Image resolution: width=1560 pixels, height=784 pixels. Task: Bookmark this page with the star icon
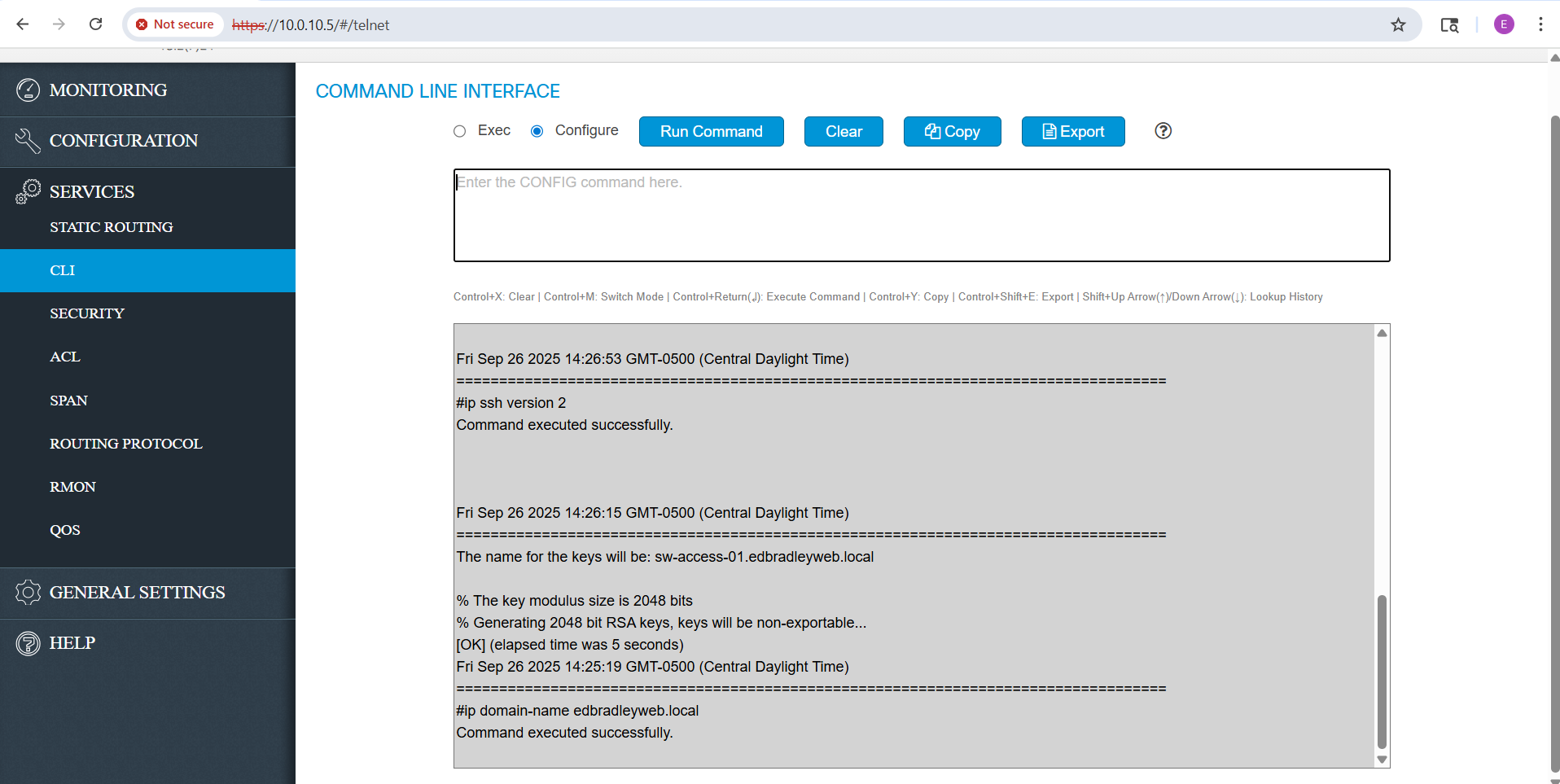point(1398,24)
